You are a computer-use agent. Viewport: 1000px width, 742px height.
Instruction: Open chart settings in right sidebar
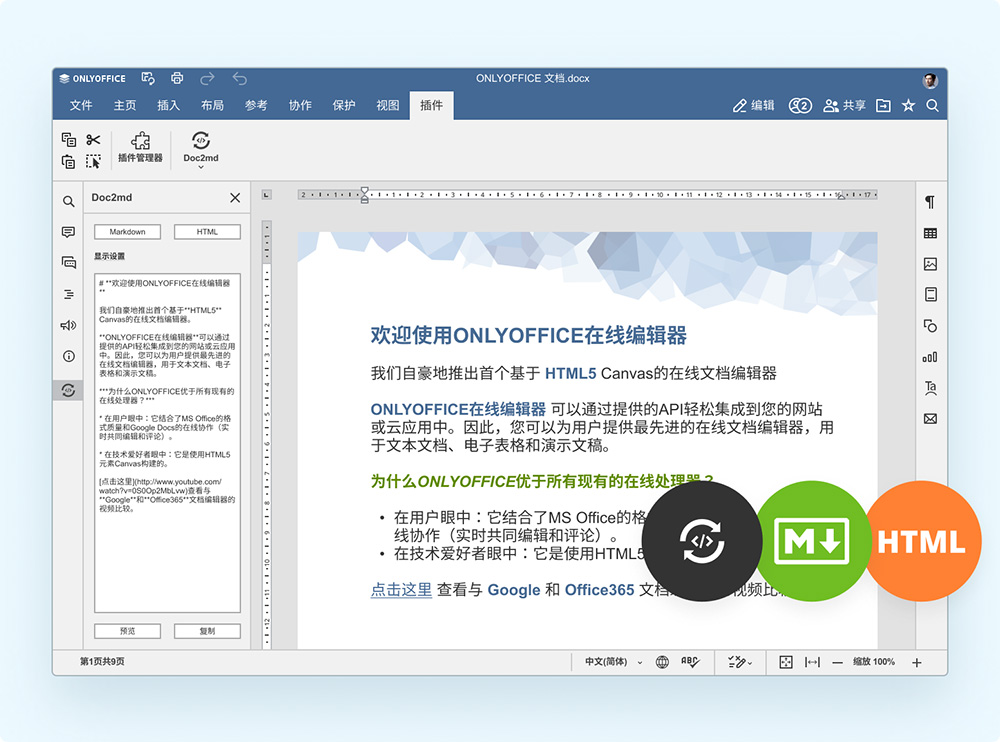[930, 357]
